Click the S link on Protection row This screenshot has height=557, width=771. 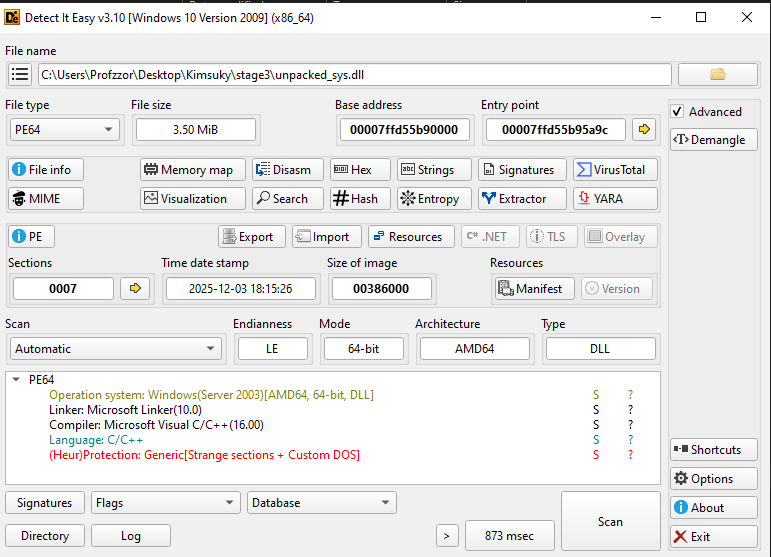pyautogui.click(x=596, y=455)
